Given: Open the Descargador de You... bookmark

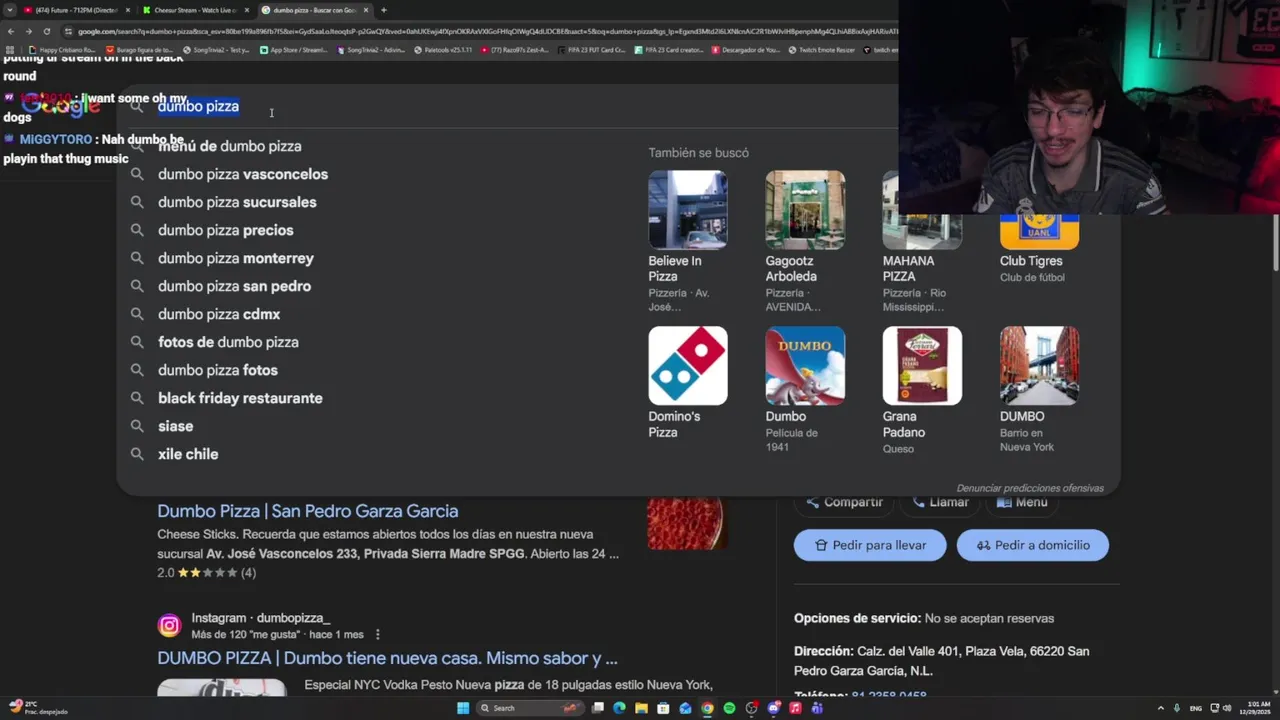Looking at the screenshot, I should click(x=746, y=49).
